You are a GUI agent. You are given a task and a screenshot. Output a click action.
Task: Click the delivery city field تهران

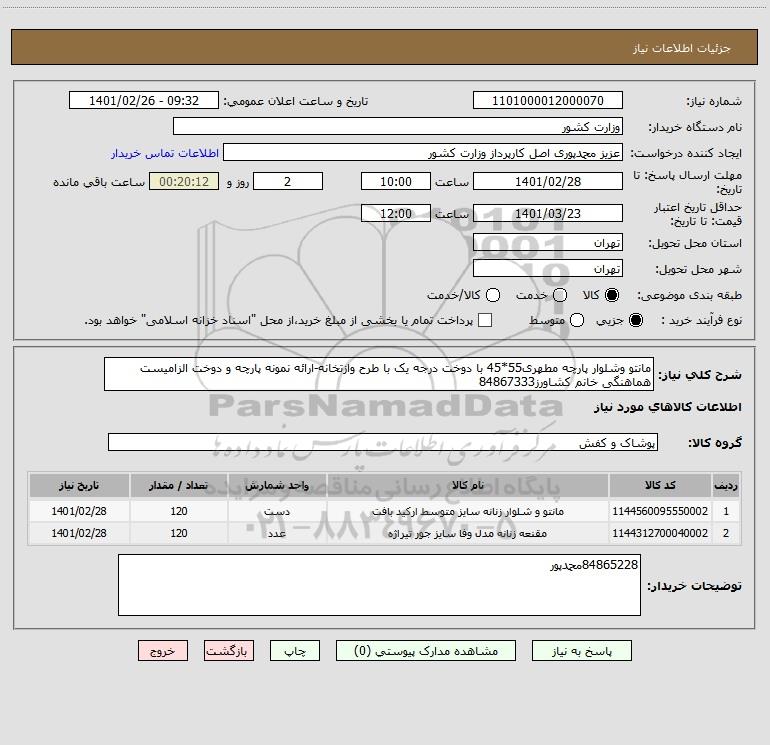point(548,268)
